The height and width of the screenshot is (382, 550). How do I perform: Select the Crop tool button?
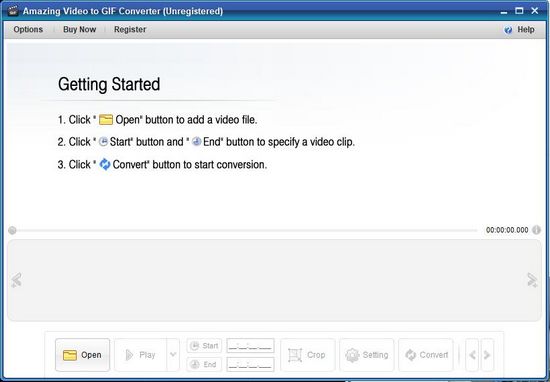click(x=308, y=355)
